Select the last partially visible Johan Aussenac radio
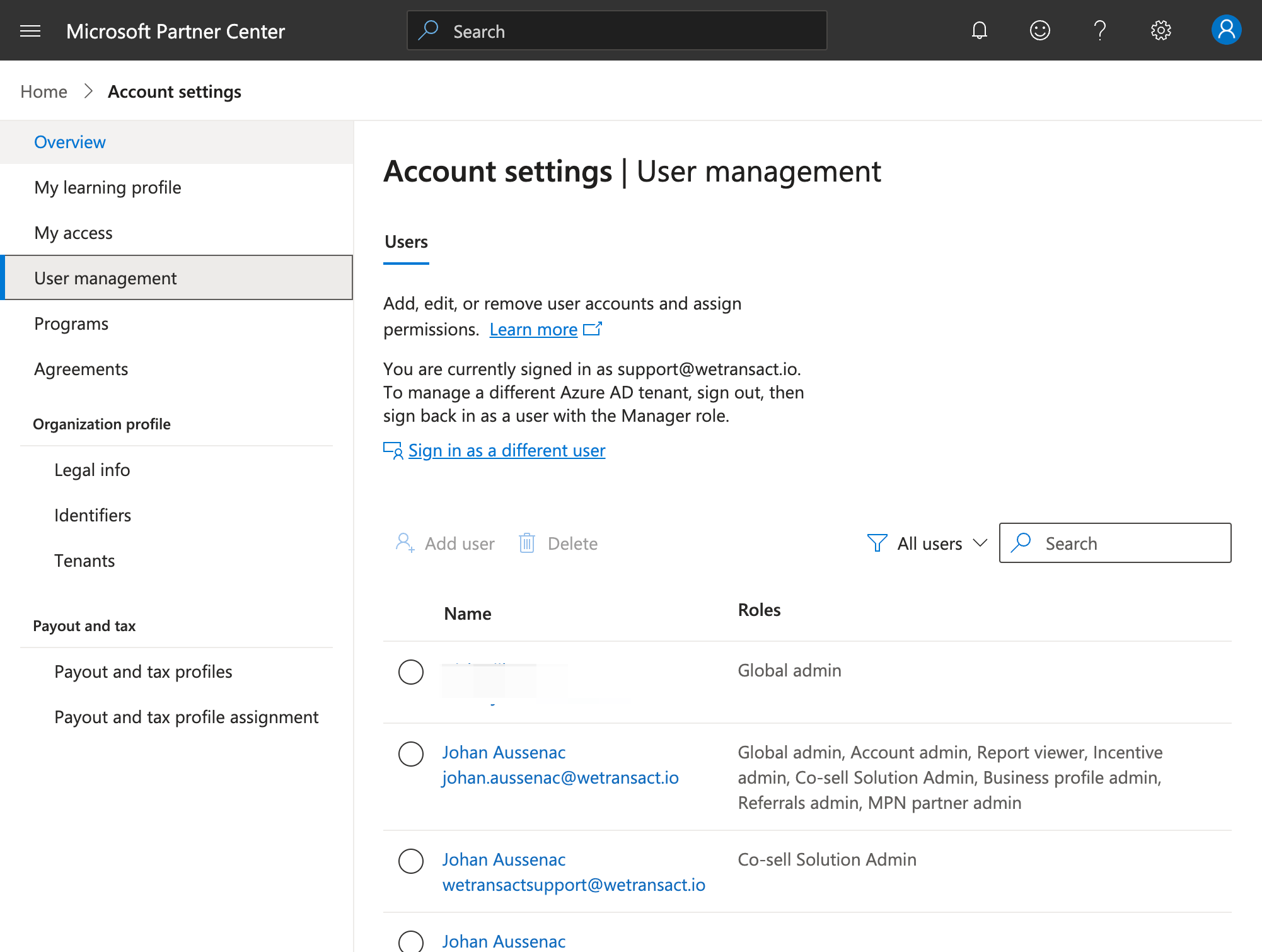This screenshot has width=1262, height=952. [411, 941]
